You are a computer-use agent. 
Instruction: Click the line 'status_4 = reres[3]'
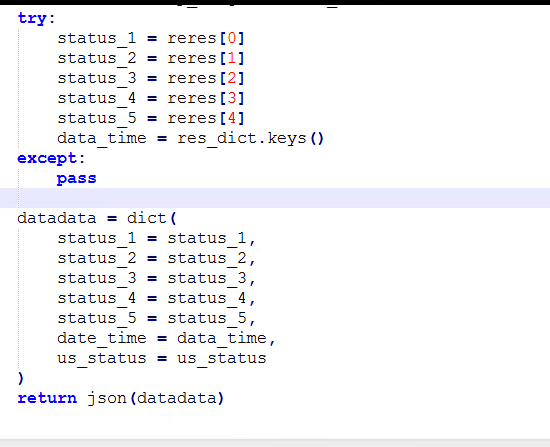tap(150, 98)
